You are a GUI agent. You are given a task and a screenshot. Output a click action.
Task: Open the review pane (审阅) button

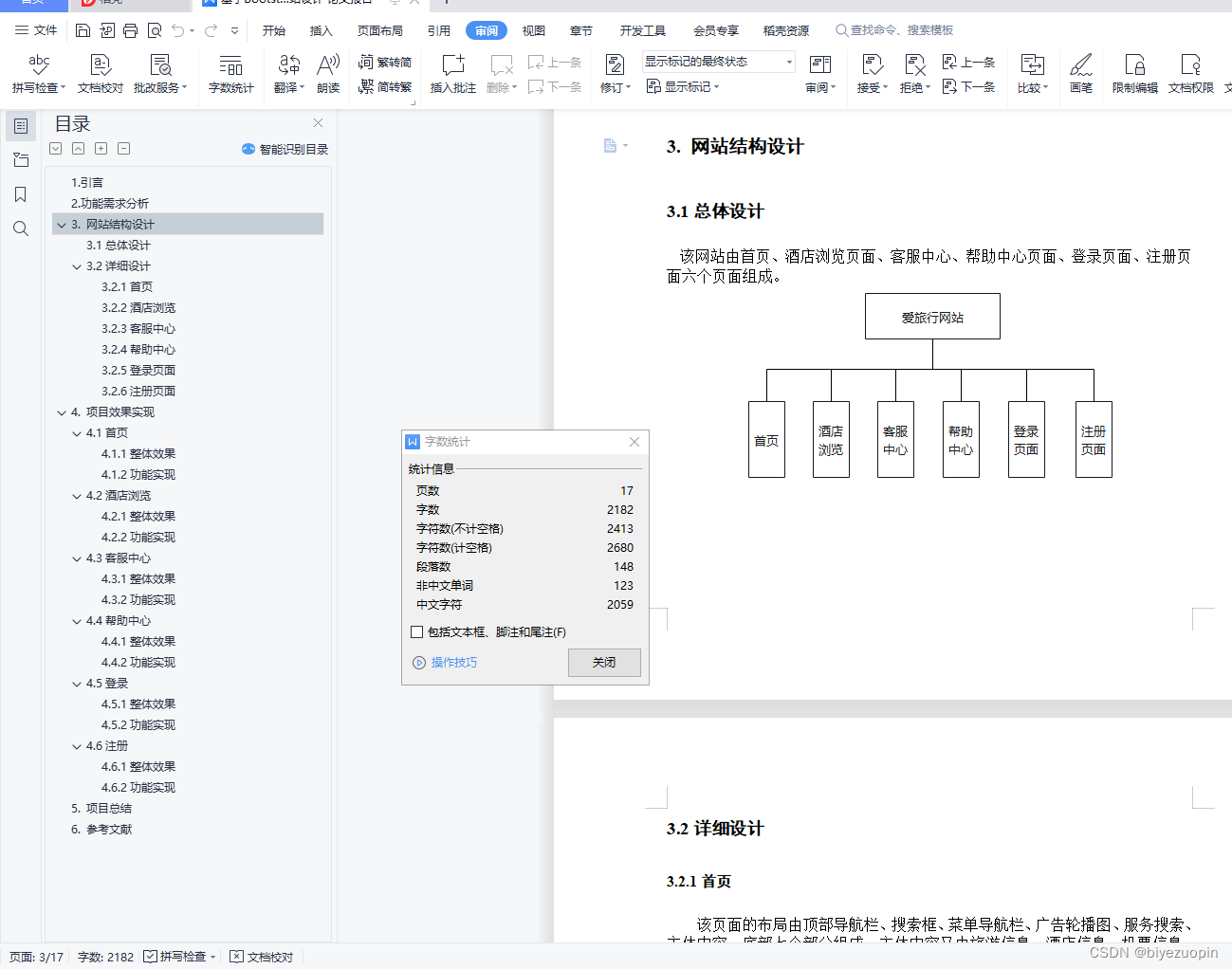pos(819,73)
